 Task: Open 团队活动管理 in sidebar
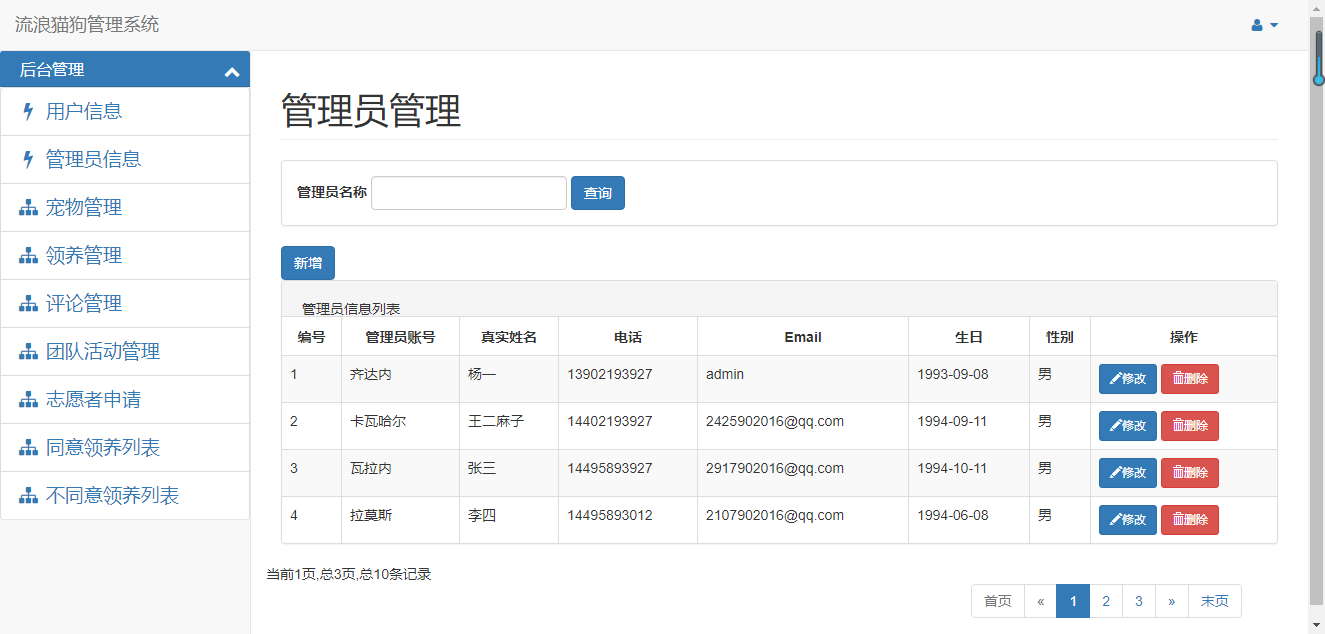tap(125, 351)
